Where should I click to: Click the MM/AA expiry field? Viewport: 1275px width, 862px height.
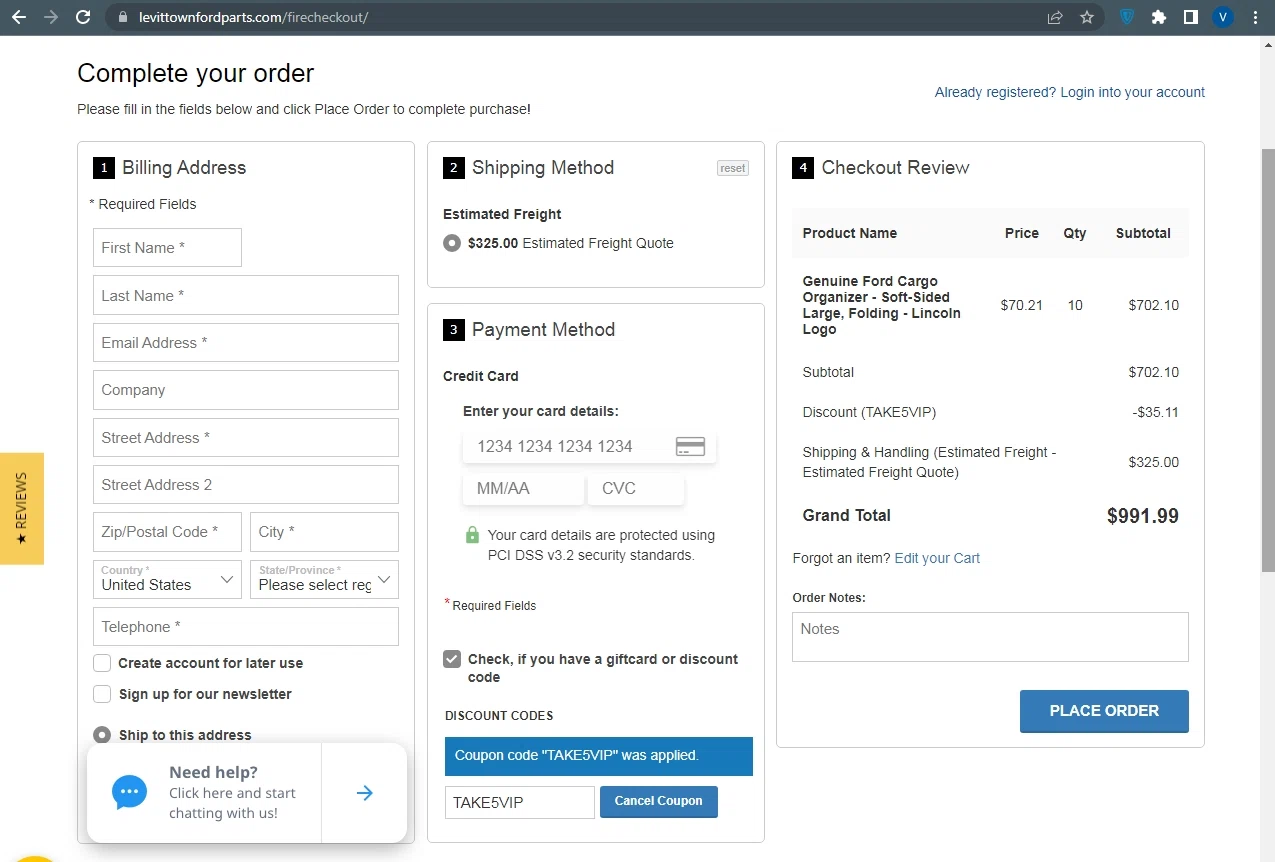pos(523,488)
